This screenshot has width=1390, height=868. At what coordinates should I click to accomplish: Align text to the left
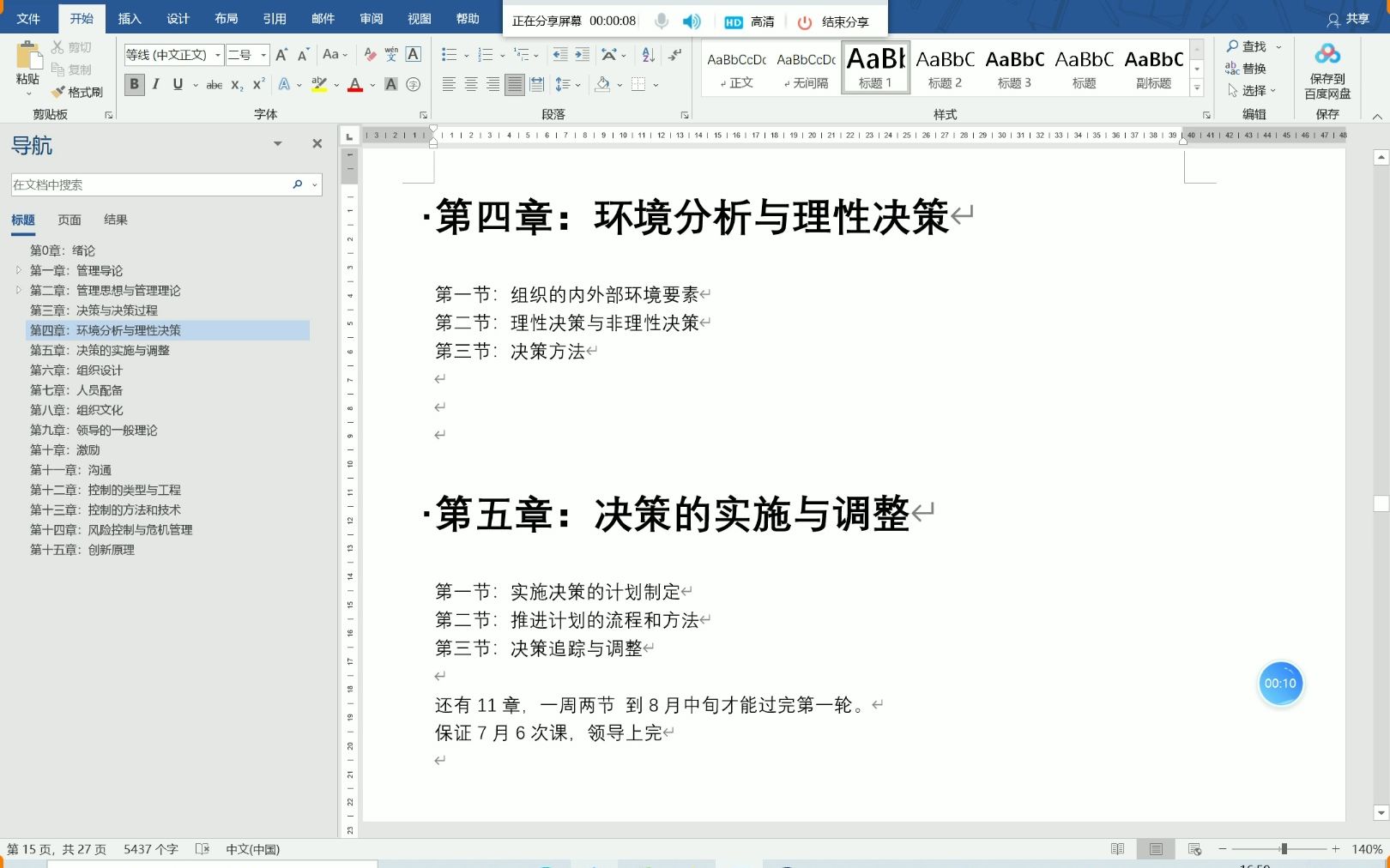click(x=449, y=84)
